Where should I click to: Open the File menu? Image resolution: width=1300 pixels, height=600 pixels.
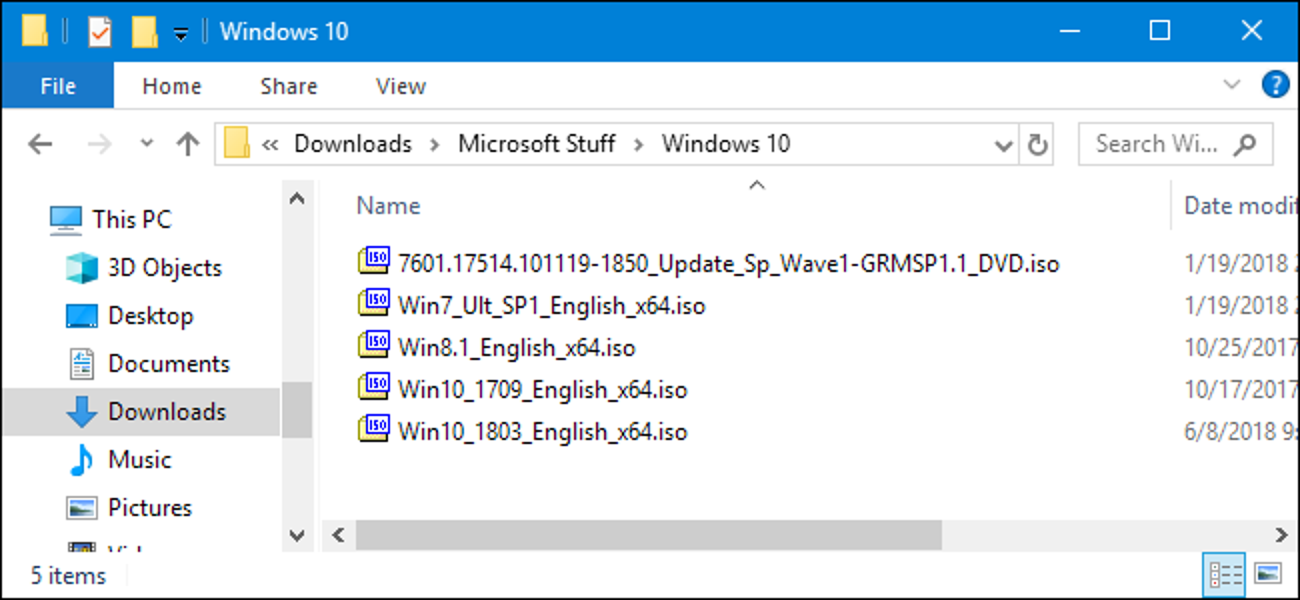tap(58, 87)
